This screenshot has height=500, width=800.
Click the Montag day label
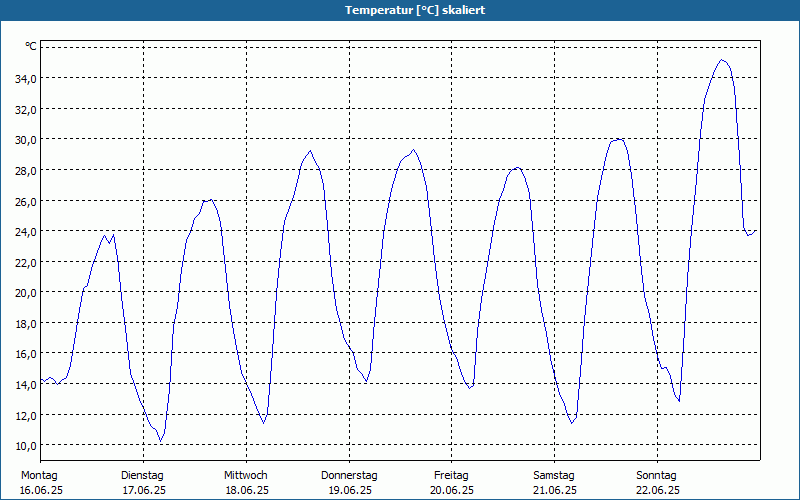(x=39, y=476)
